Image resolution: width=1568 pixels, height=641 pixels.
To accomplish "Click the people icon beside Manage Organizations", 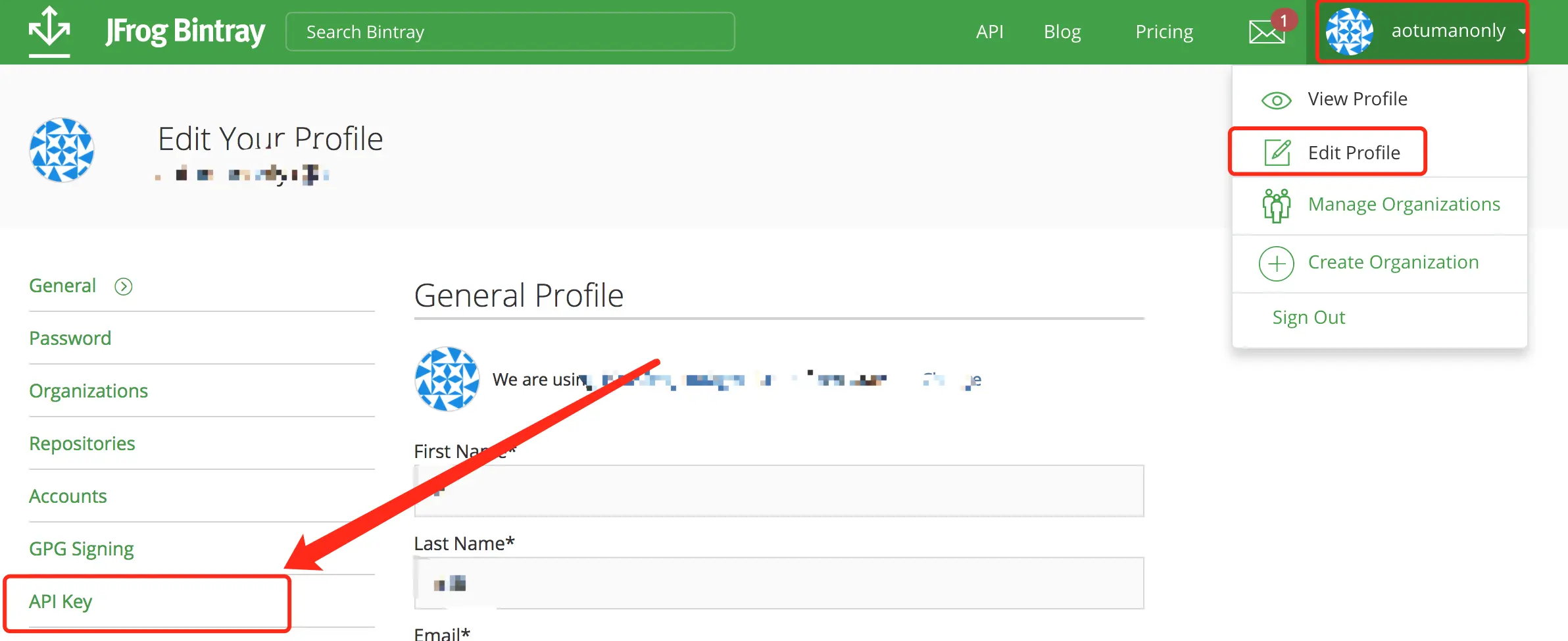I will [x=1277, y=205].
